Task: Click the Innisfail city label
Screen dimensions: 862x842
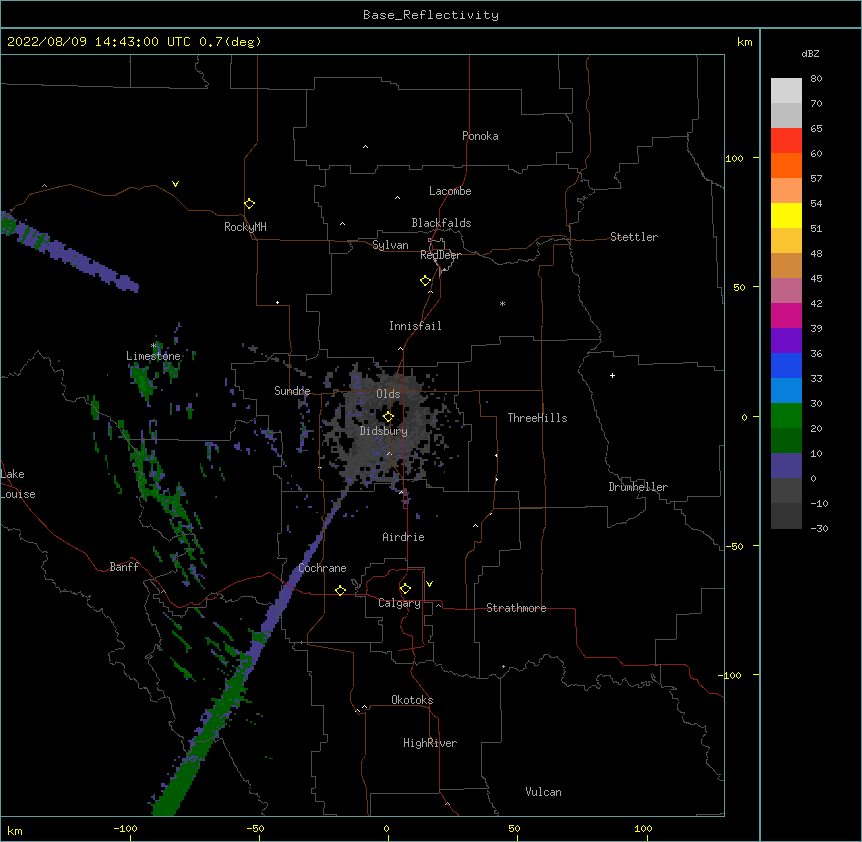Action: click(x=415, y=326)
